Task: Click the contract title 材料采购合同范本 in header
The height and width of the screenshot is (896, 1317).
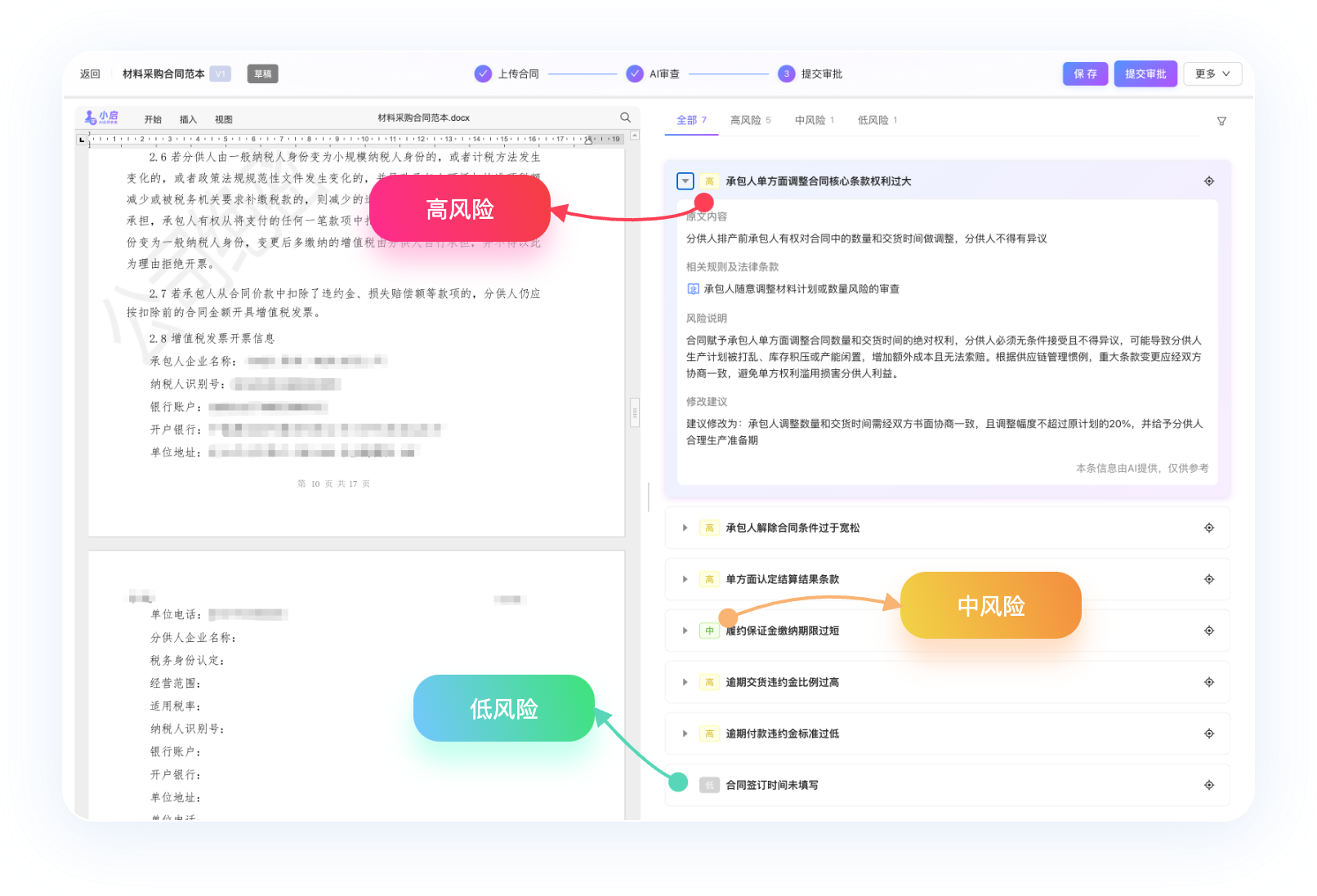Action: tap(163, 74)
